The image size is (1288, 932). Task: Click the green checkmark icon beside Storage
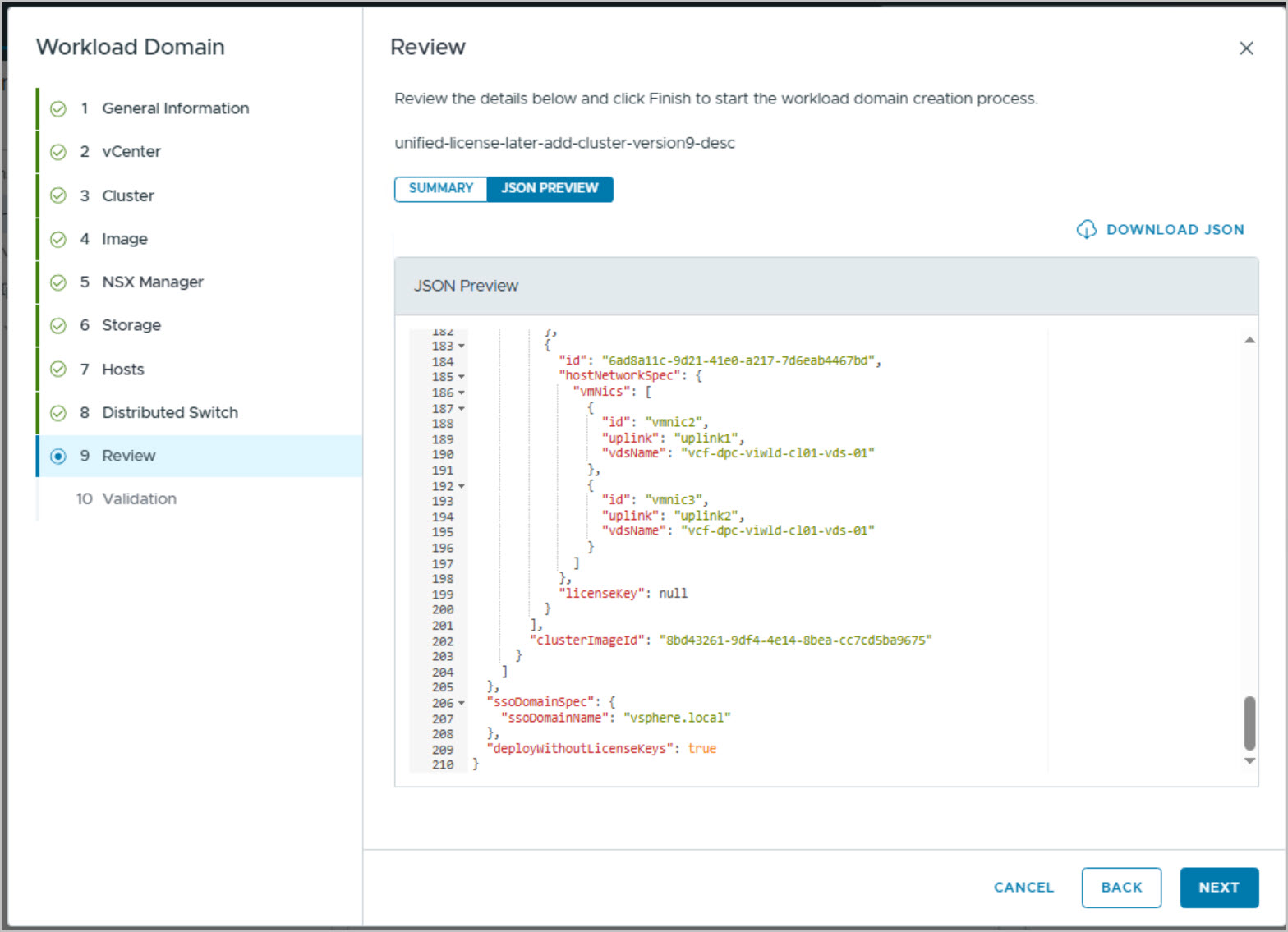58,326
